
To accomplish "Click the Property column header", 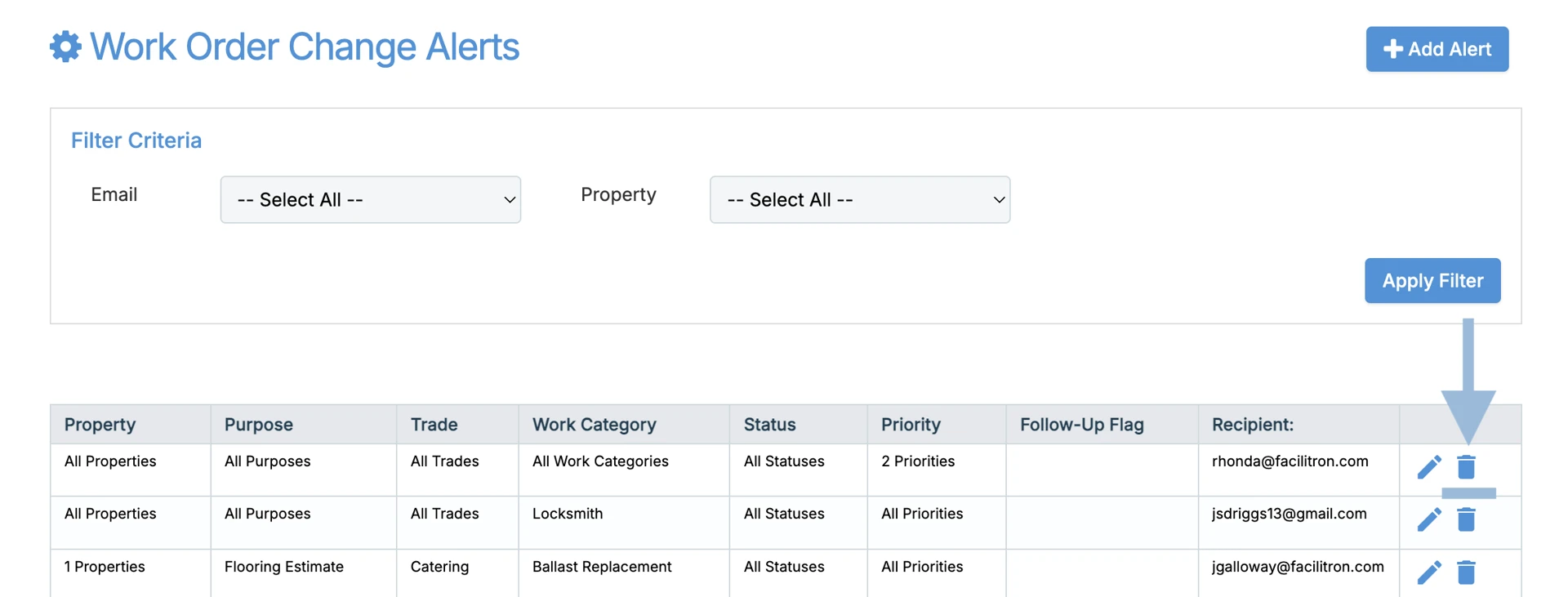I will [x=100, y=425].
